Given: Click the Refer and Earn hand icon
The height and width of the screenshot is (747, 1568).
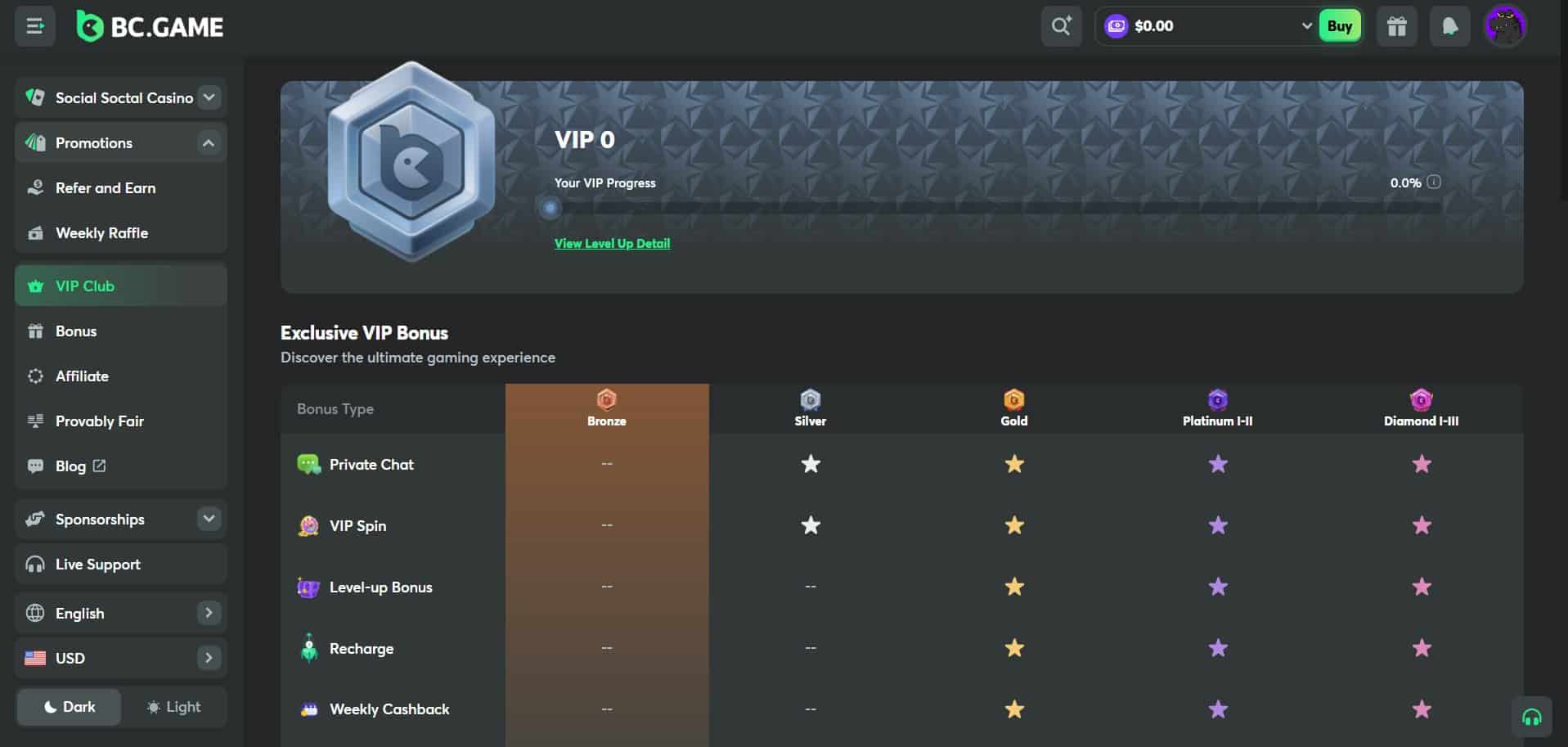Looking at the screenshot, I should (35, 188).
